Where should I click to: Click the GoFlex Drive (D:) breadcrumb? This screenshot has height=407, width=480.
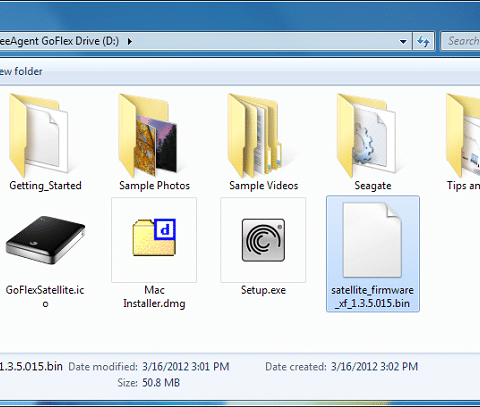pos(59,41)
